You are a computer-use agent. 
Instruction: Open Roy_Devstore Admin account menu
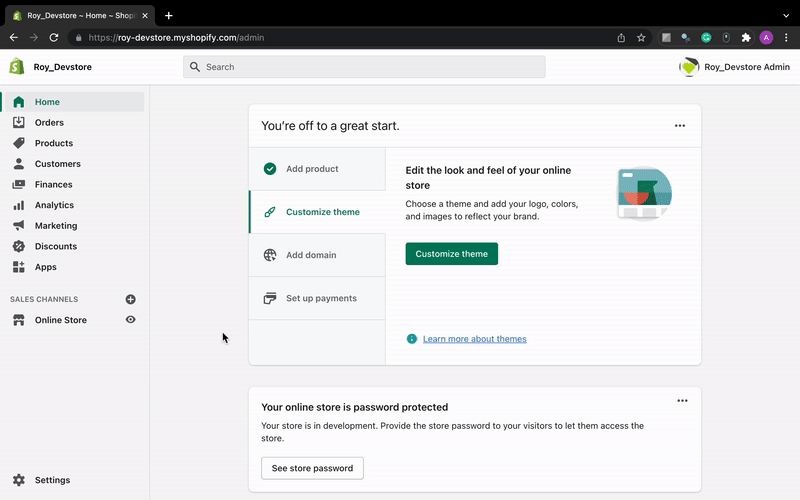735,67
